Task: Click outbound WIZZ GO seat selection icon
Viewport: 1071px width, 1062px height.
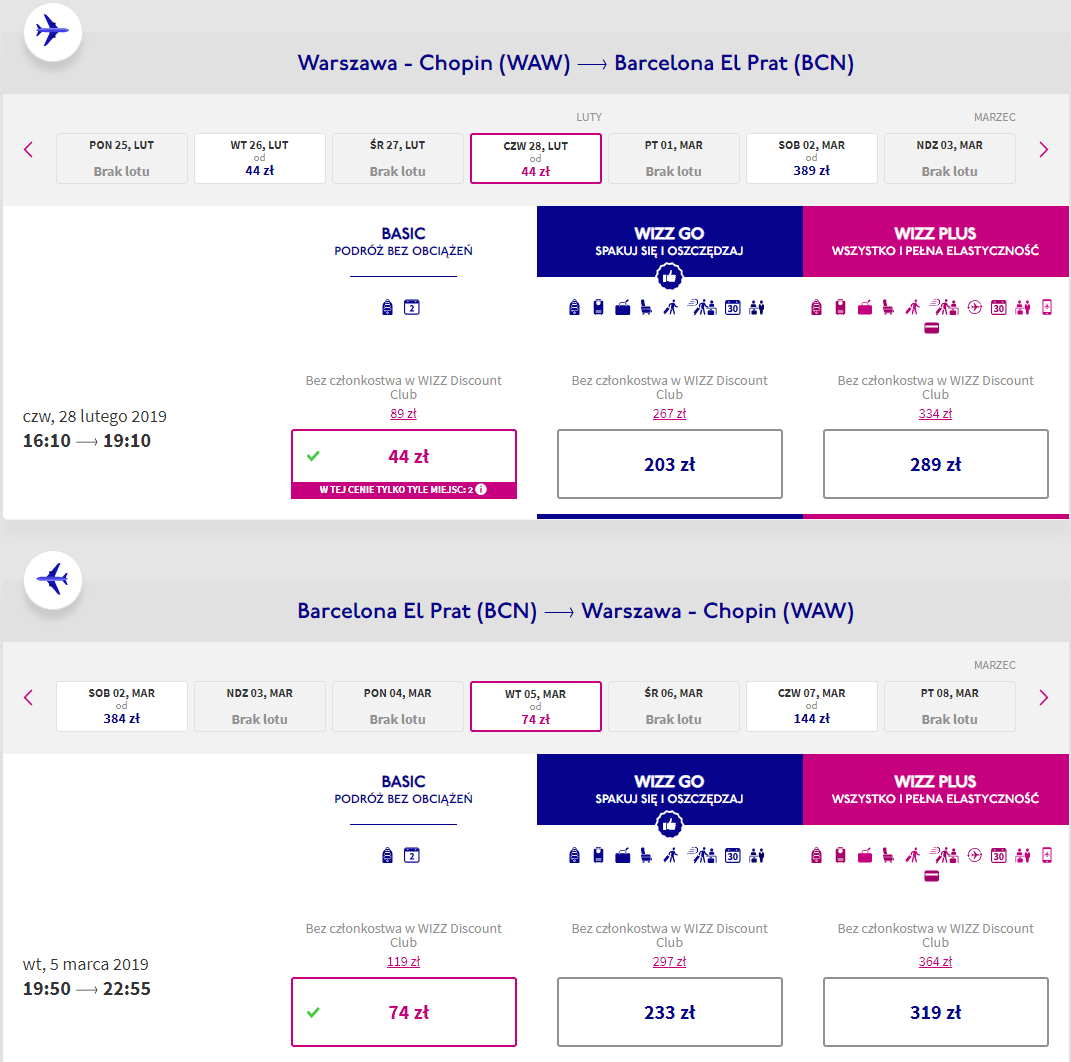Action: coord(646,307)
